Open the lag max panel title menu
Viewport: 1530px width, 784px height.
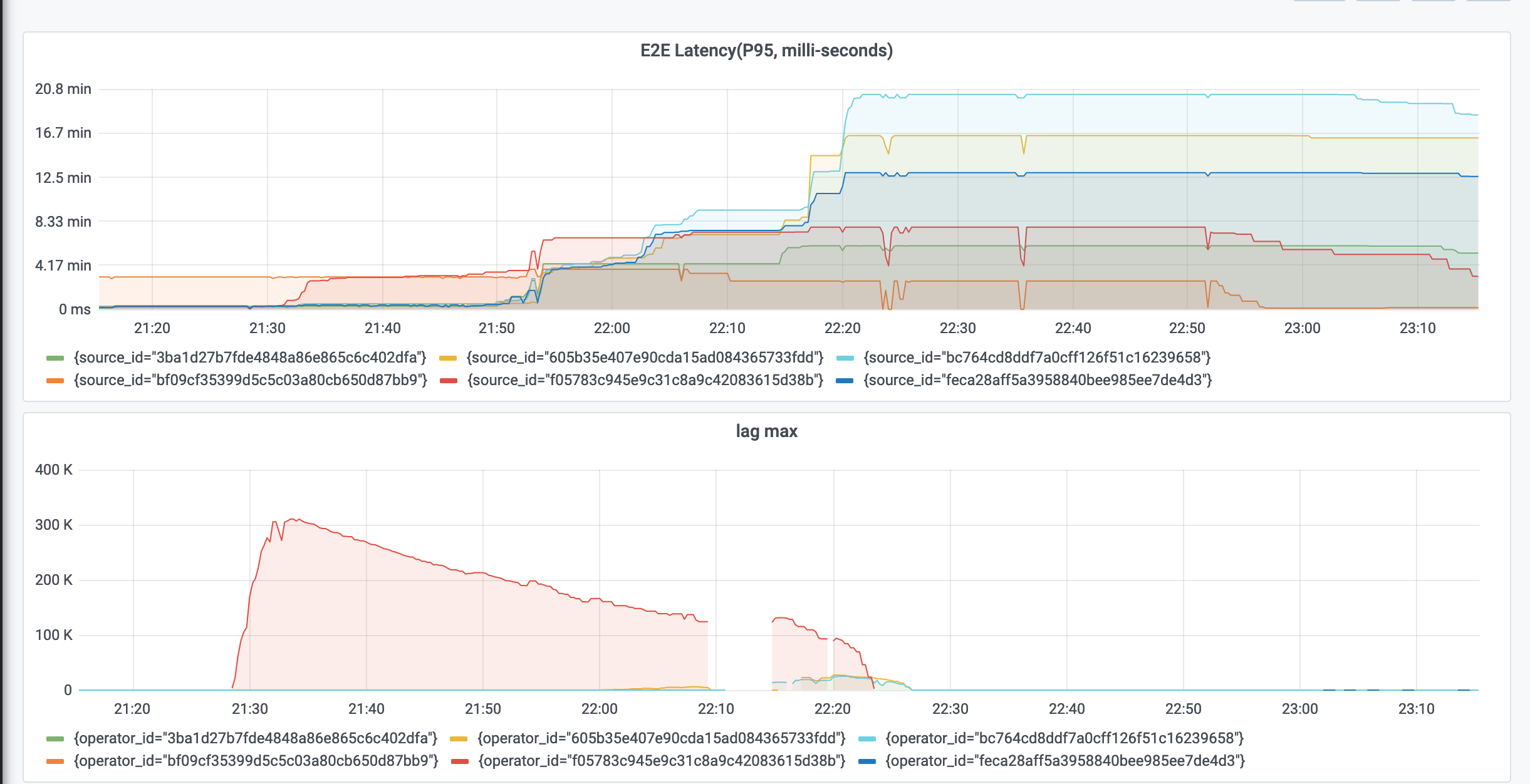tap(766, 431)
